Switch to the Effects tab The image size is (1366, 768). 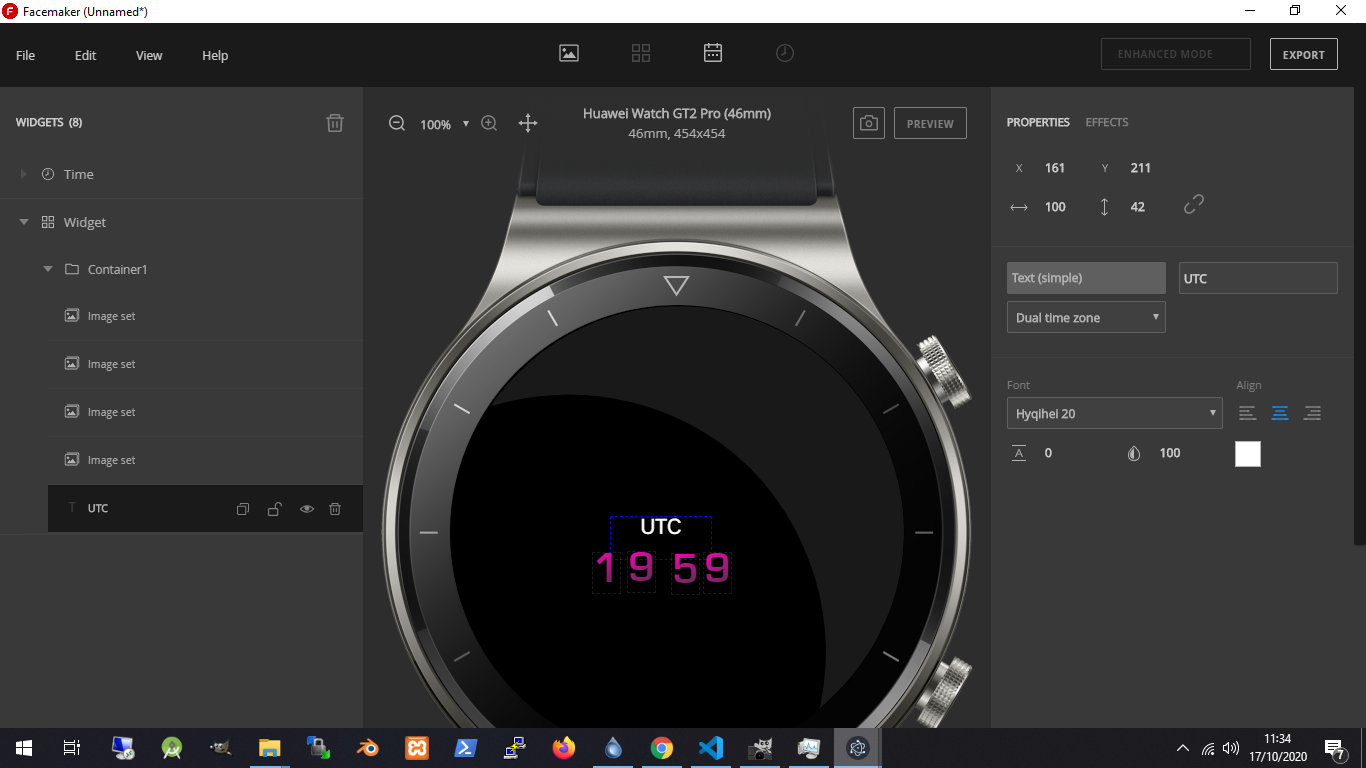tap(1107, 122)
